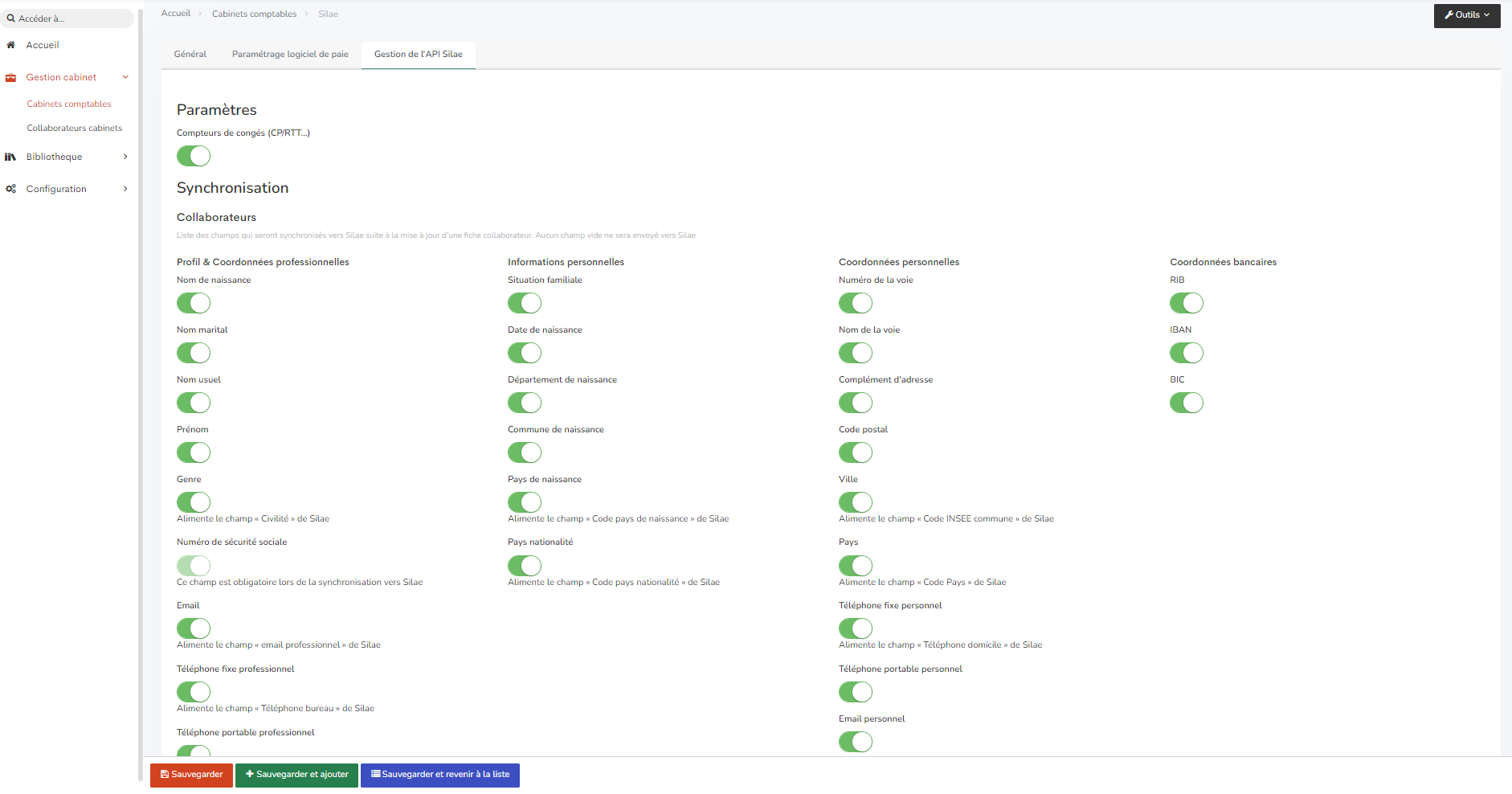Click the home icon beside Accueil
The width and height of the screenshot is (1512, 794).
10,45
